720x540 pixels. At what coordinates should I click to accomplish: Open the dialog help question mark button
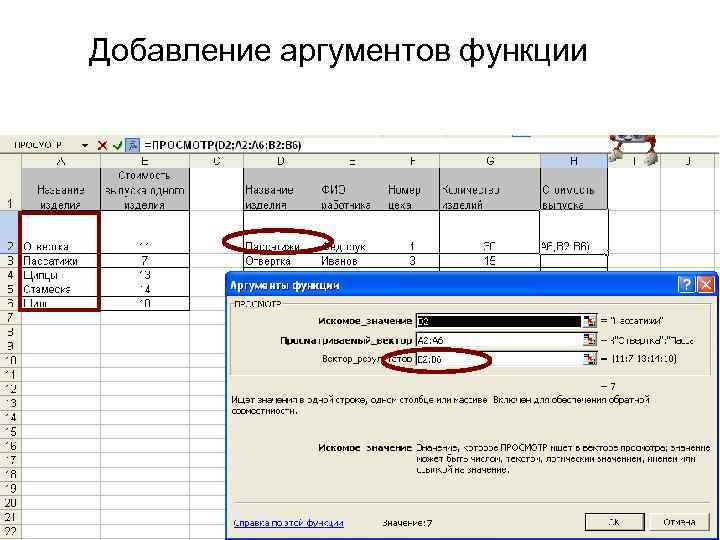click(x=686, y=285)
